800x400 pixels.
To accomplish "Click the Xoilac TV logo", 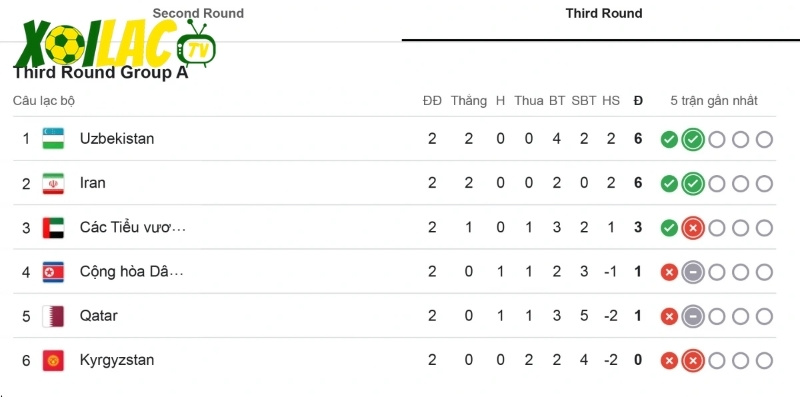I will point(115,45).
